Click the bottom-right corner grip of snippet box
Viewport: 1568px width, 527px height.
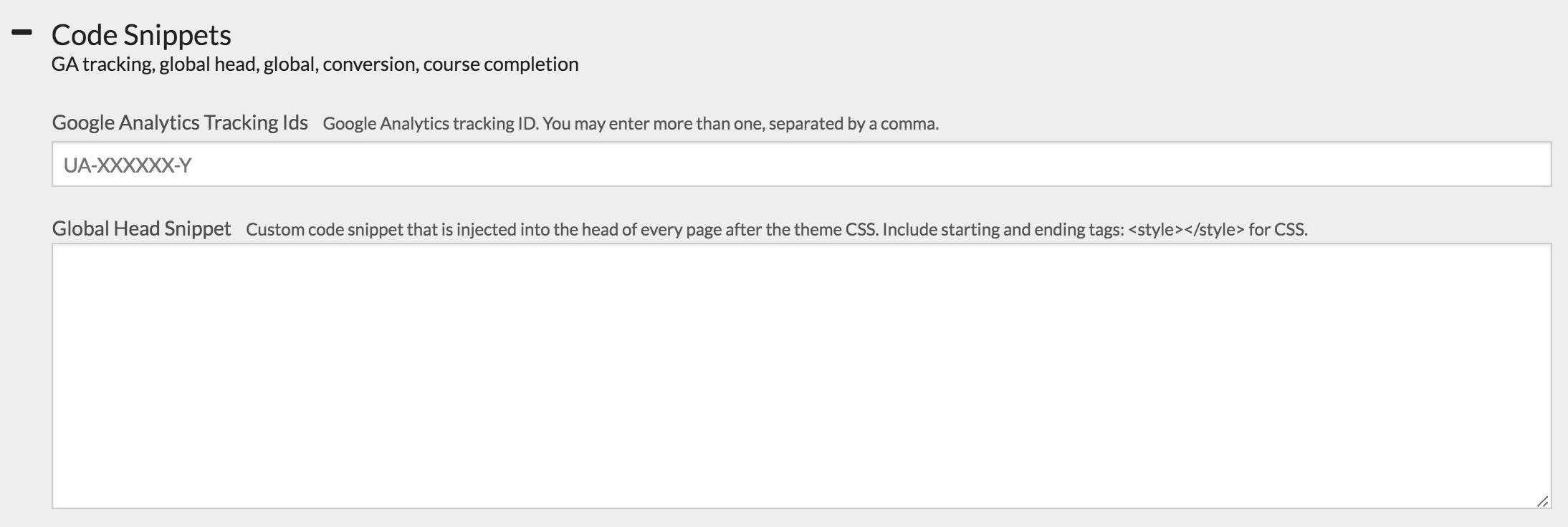(1542, 501)
